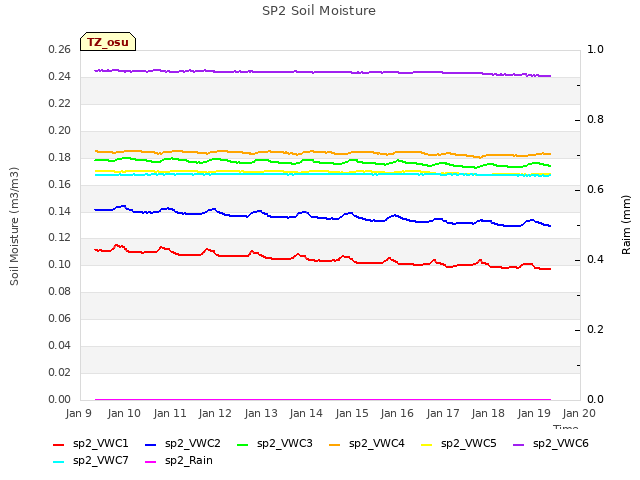
Task: Click the red VWC1 data line
Action: point(322,260)
